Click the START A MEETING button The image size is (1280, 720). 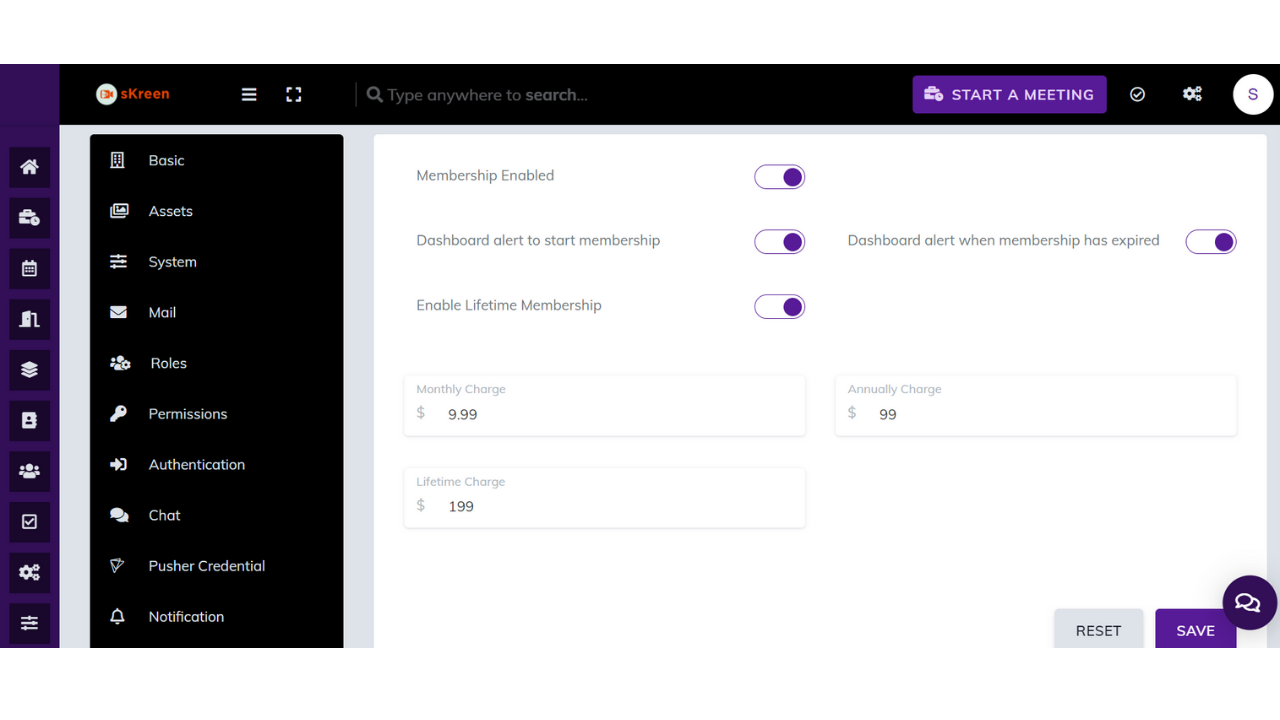[x=1009, y=94]
